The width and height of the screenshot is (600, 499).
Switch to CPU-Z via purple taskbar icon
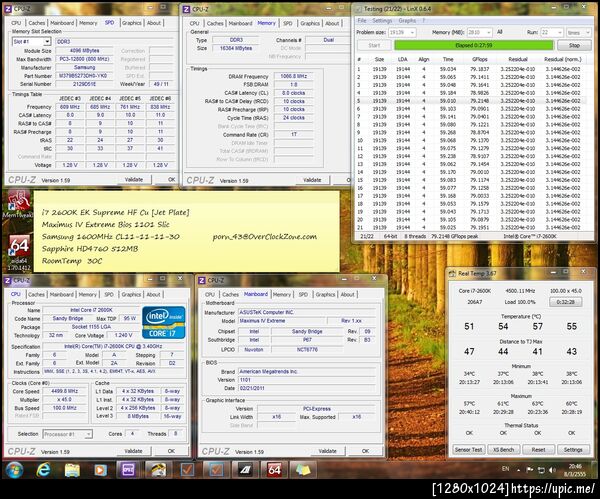point(128,470)
